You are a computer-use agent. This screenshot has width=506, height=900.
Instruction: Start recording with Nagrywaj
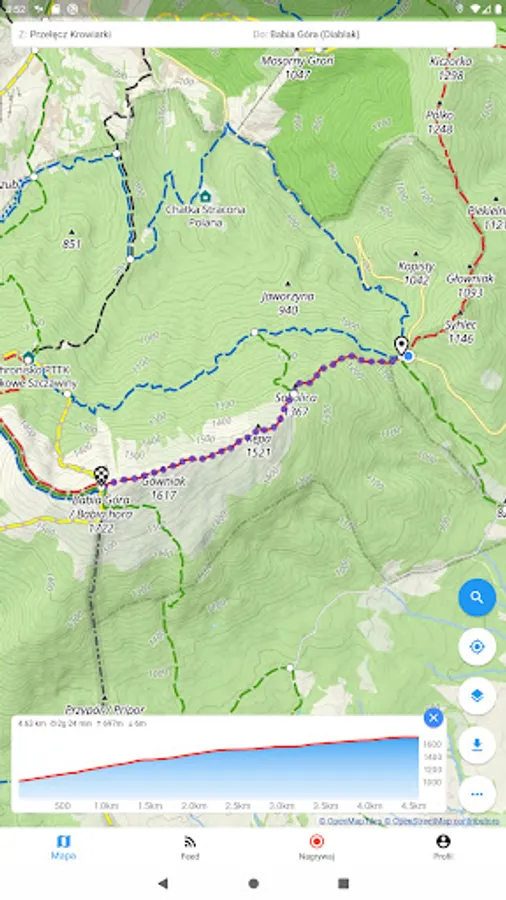coord(316,848)
